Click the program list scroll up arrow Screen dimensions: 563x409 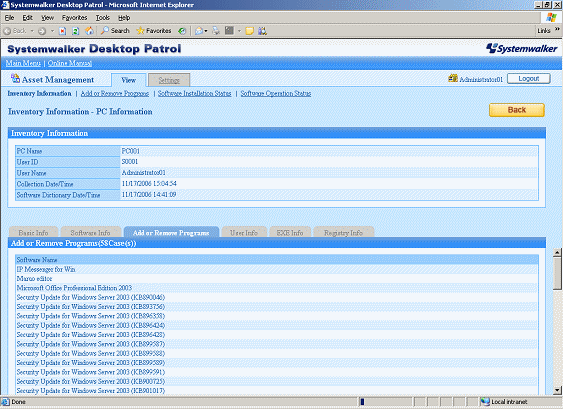pyautogui.click(x=557, y=252)
